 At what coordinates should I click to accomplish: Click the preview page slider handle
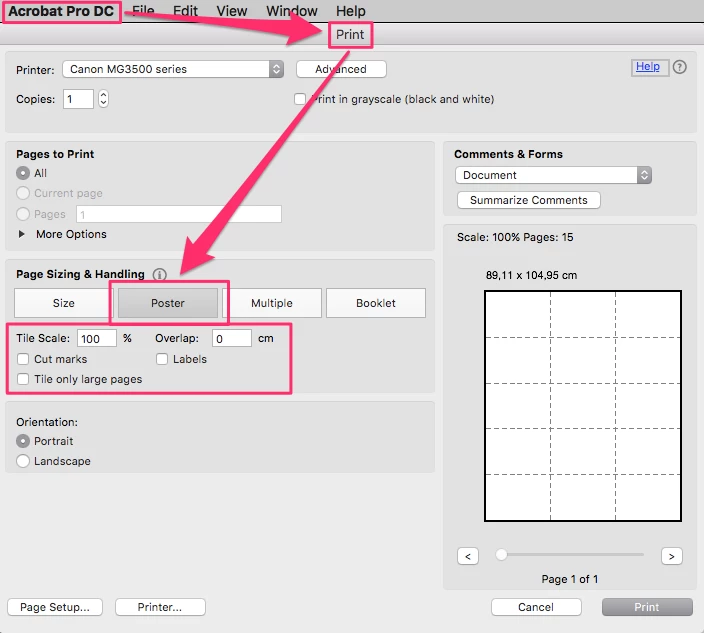point(502,555)
